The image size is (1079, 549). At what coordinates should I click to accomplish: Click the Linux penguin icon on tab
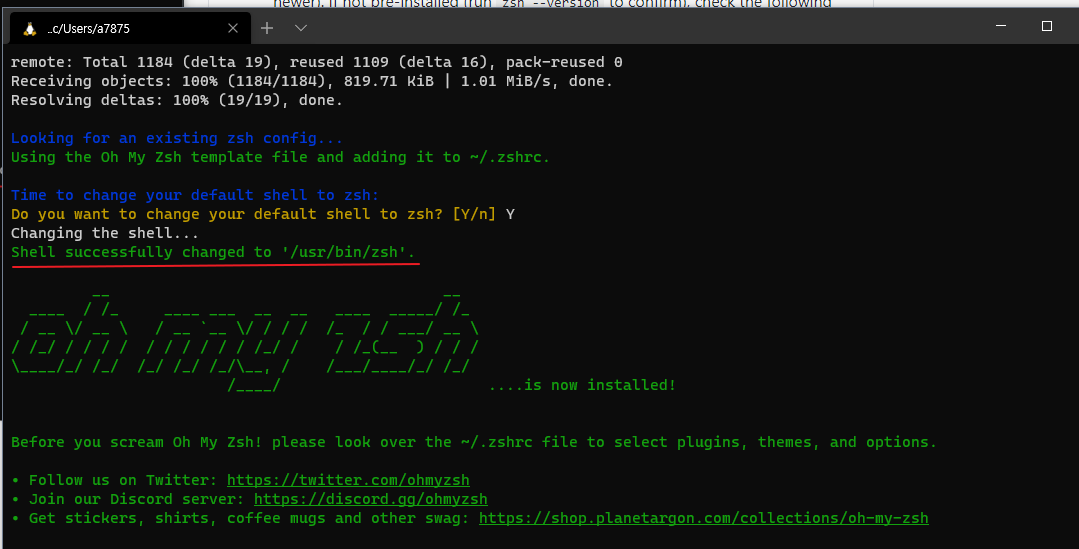pos(30,28)
